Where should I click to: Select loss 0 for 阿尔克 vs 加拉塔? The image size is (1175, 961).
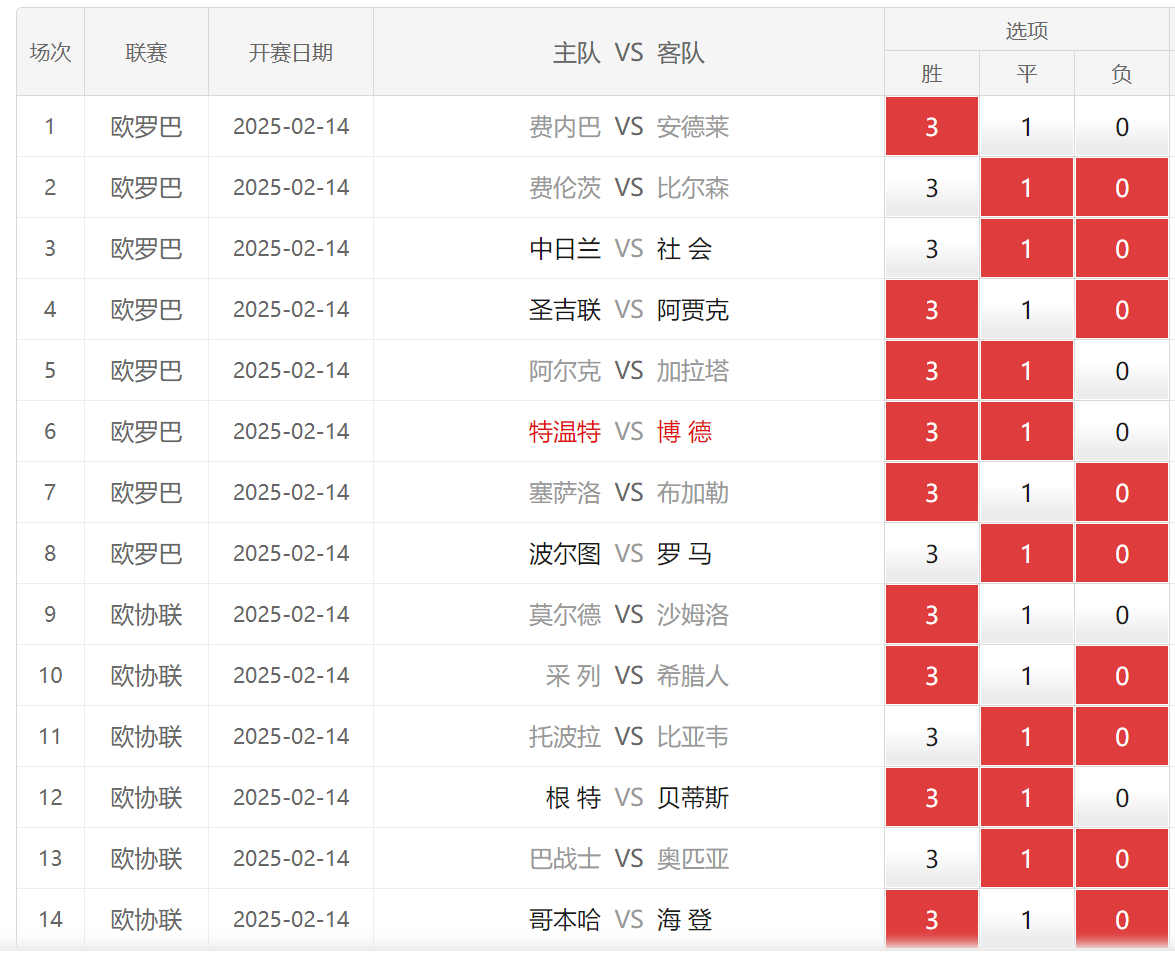pyautogui.click(x=1122, y=370)
